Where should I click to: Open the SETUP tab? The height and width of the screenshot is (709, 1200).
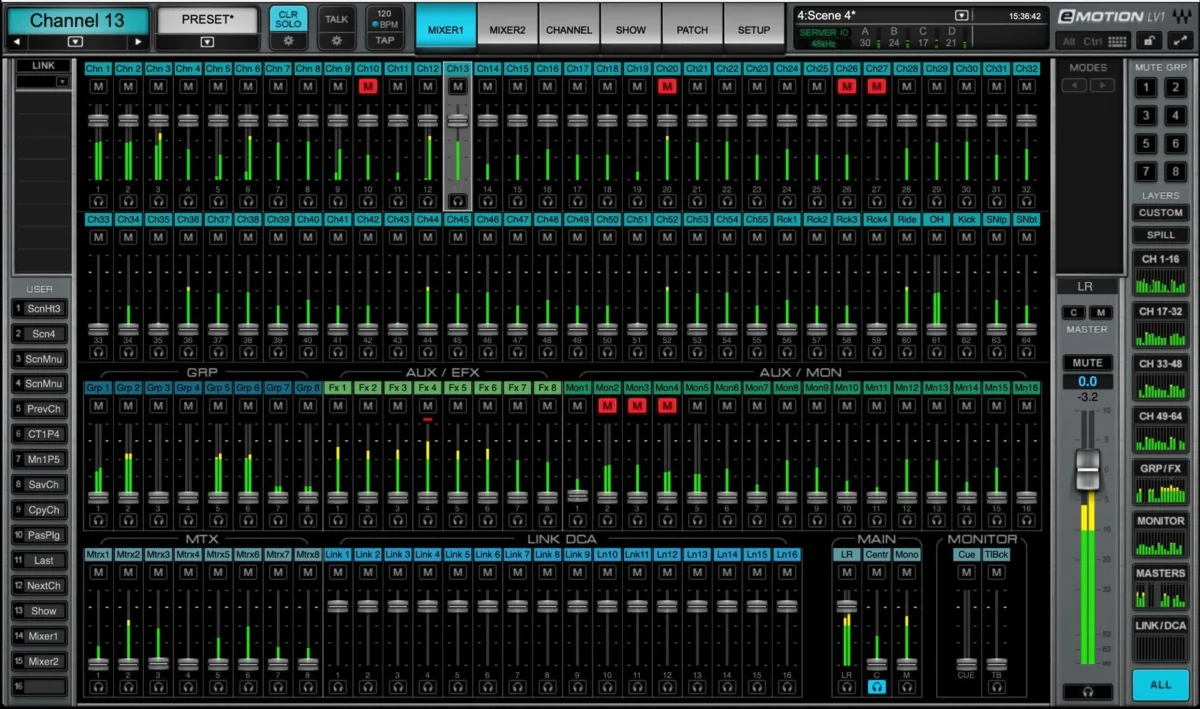click(754, 30)
